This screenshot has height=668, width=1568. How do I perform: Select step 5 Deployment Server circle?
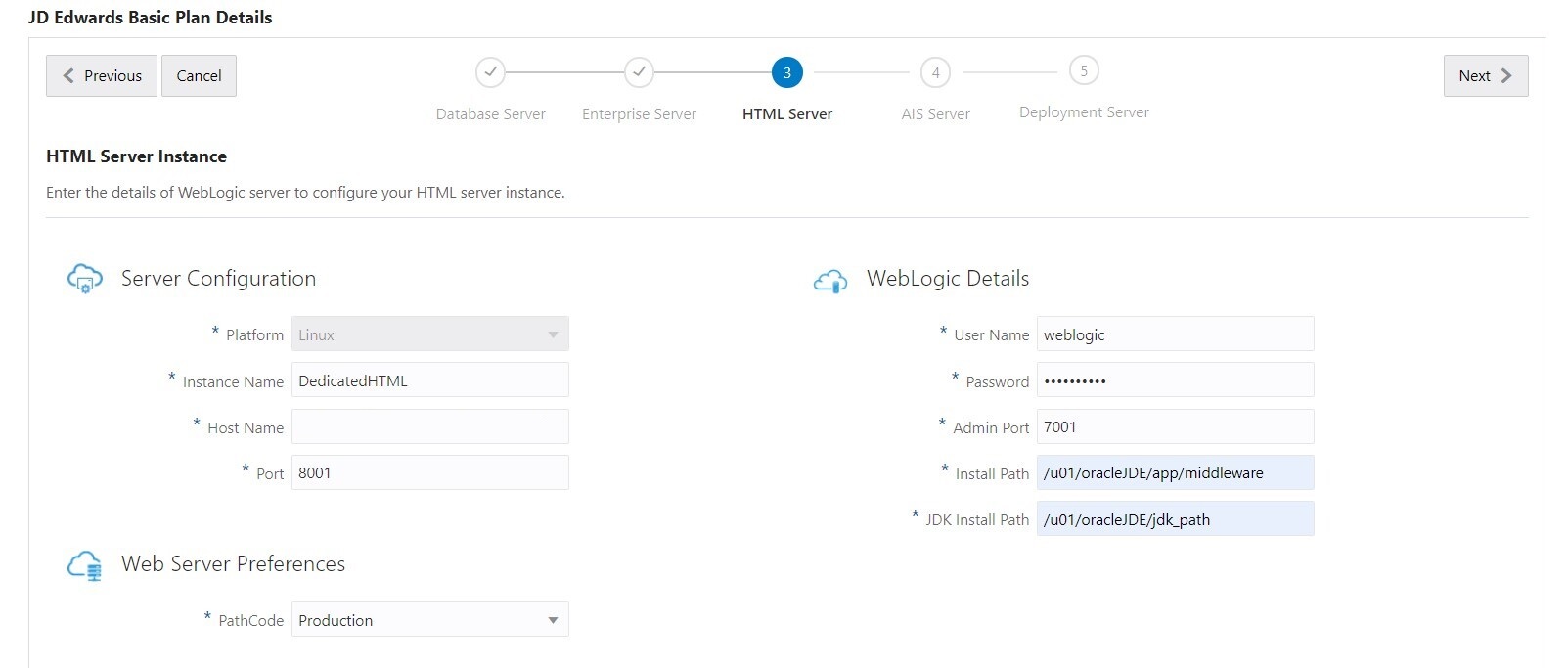(x=1084, y=70)
